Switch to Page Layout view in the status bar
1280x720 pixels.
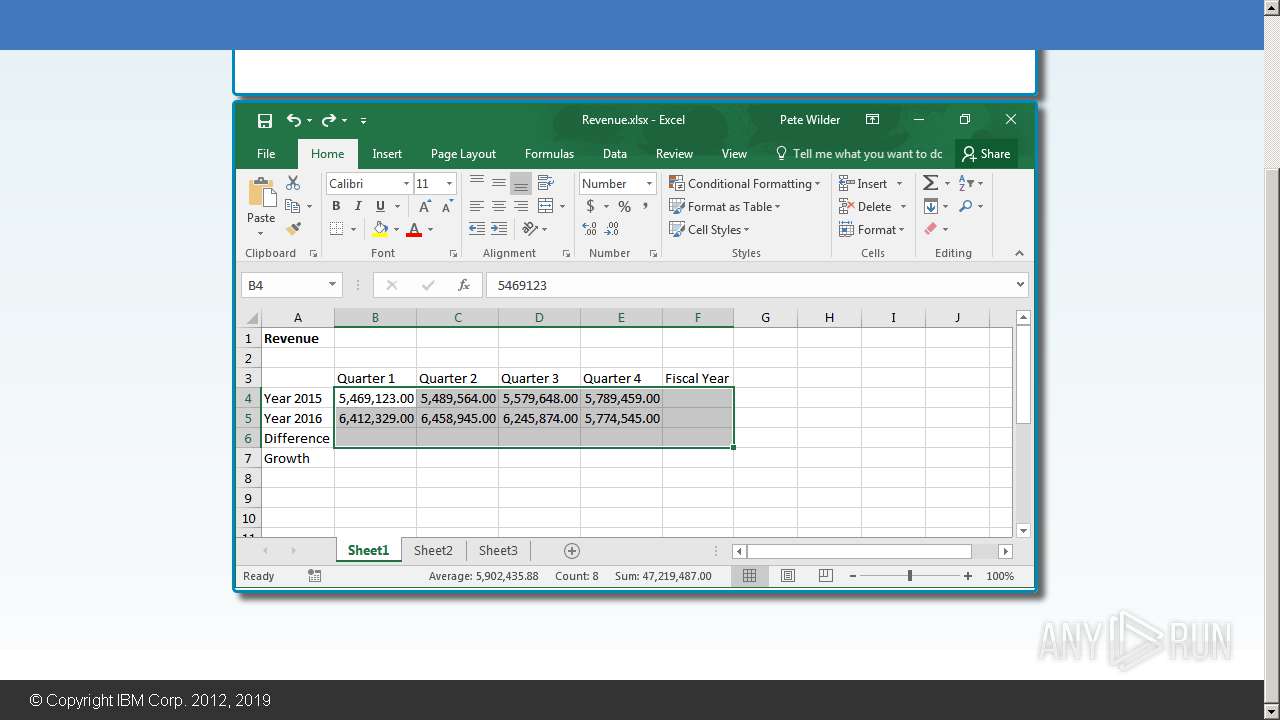787,576
